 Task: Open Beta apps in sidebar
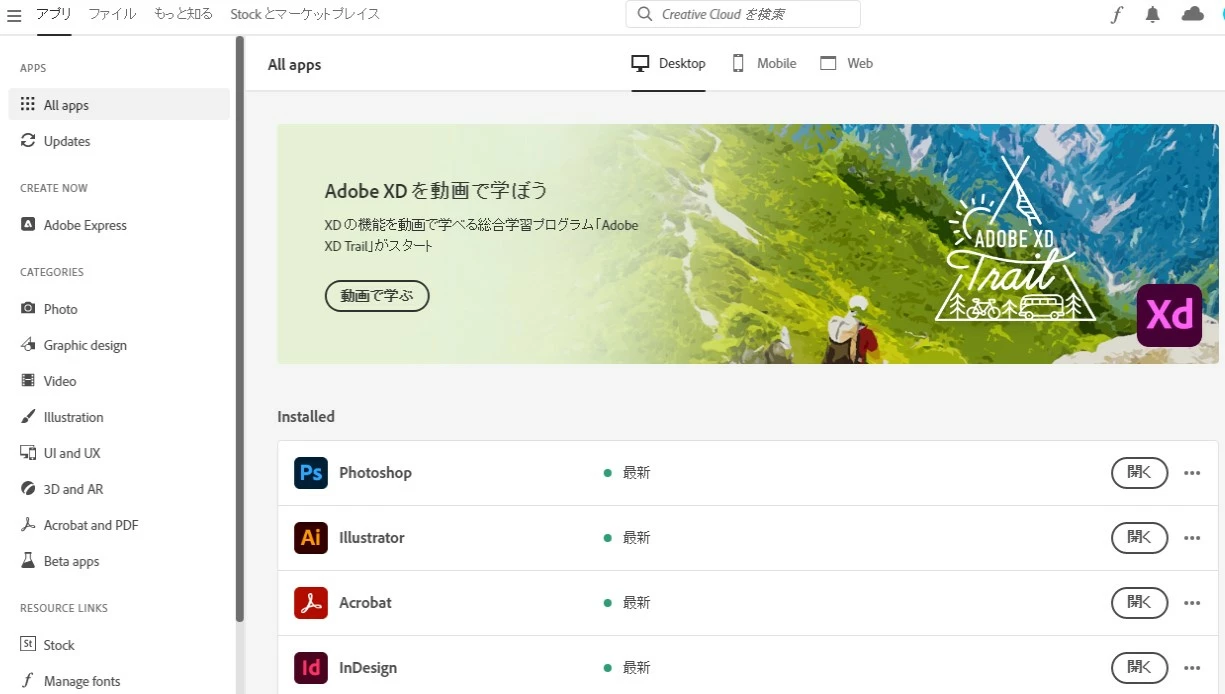click(x=119, y=561)
